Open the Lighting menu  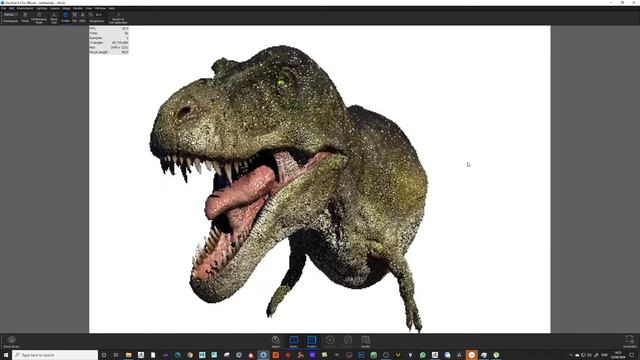42,8
